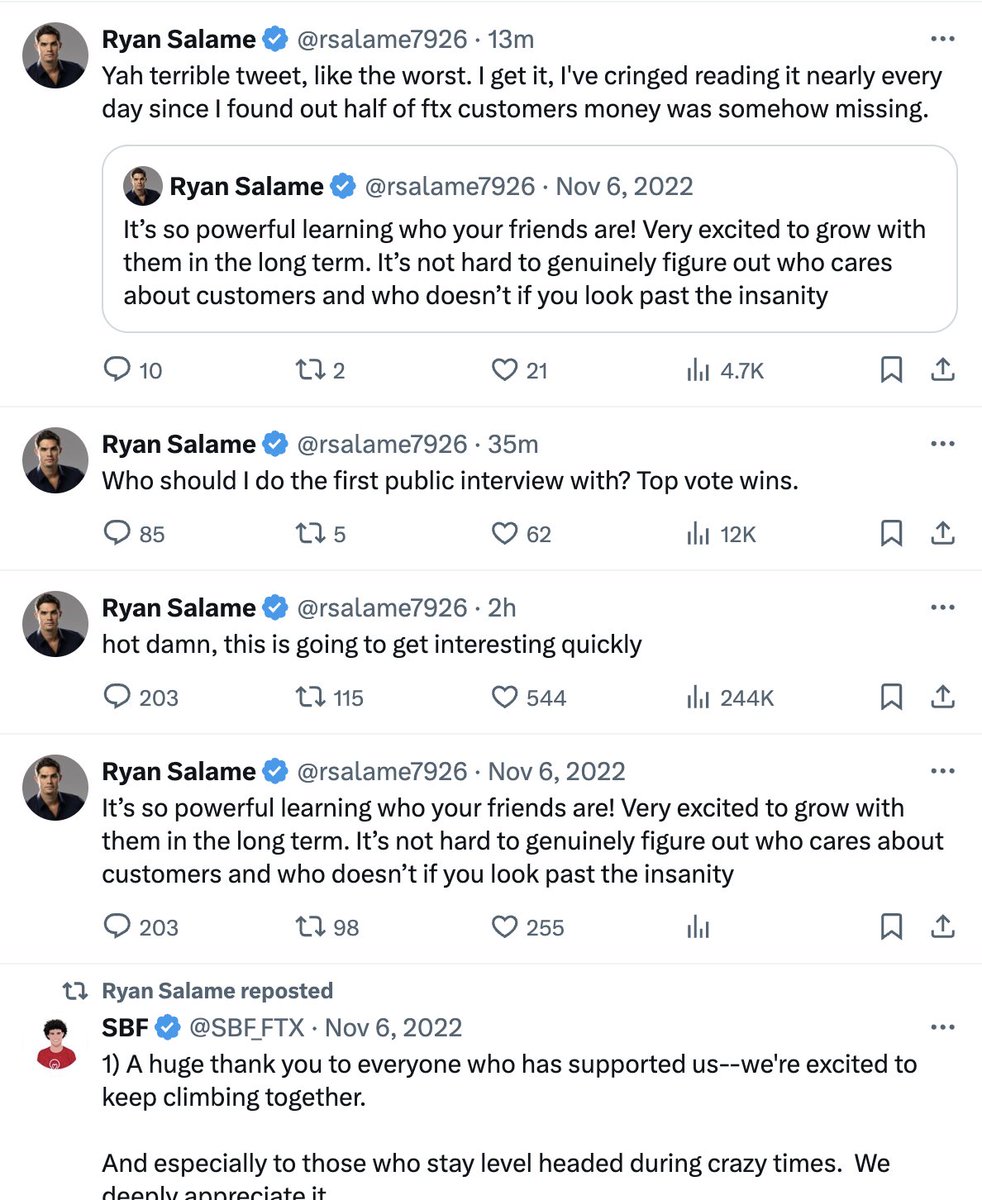Screen dimensions: 982x1200
Task: Like the 'first public interview' tweet
Action: [x=505, y=534]
